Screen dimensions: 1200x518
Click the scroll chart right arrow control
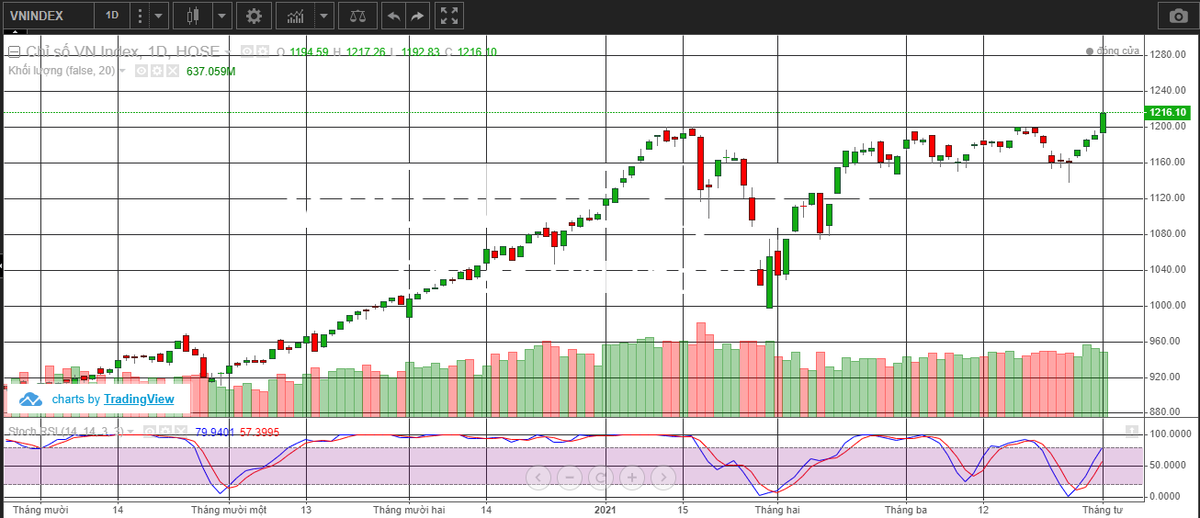[x=663, y=477]
